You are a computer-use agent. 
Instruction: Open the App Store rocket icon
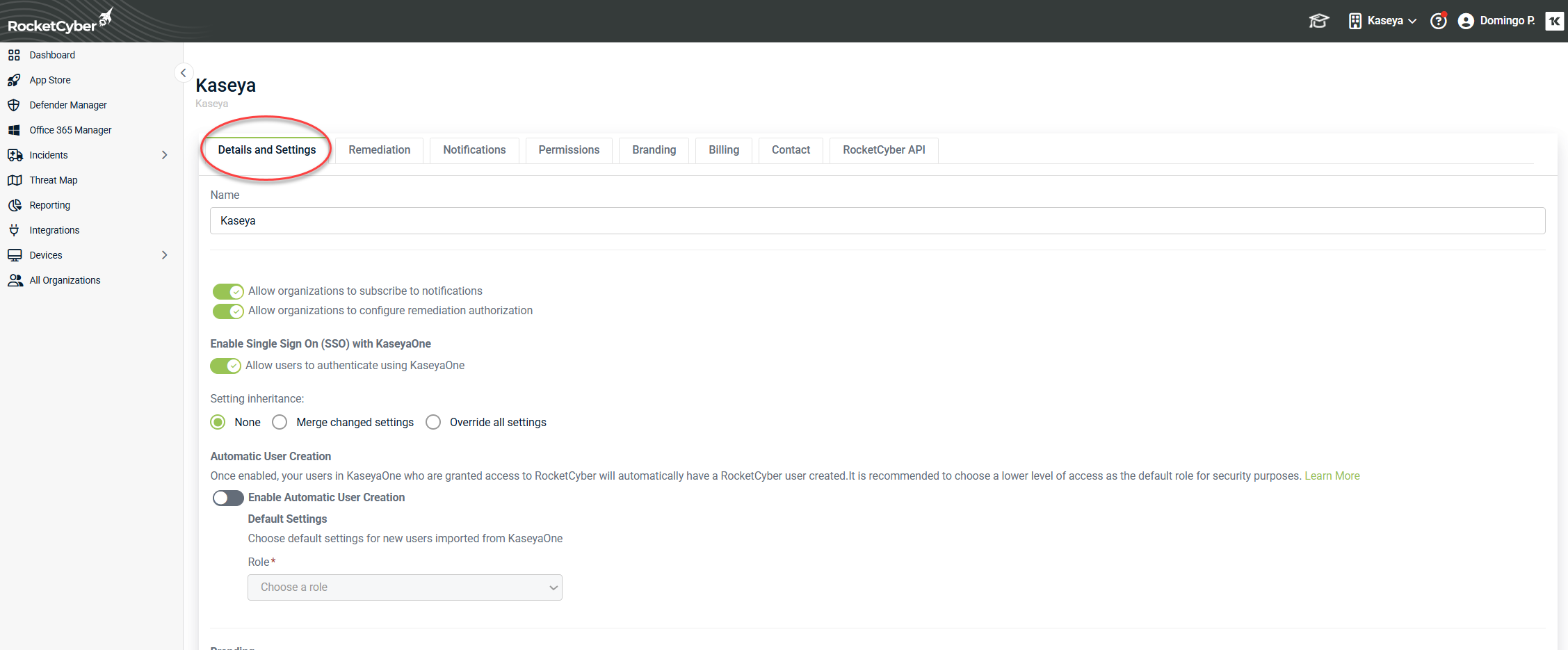14,80
